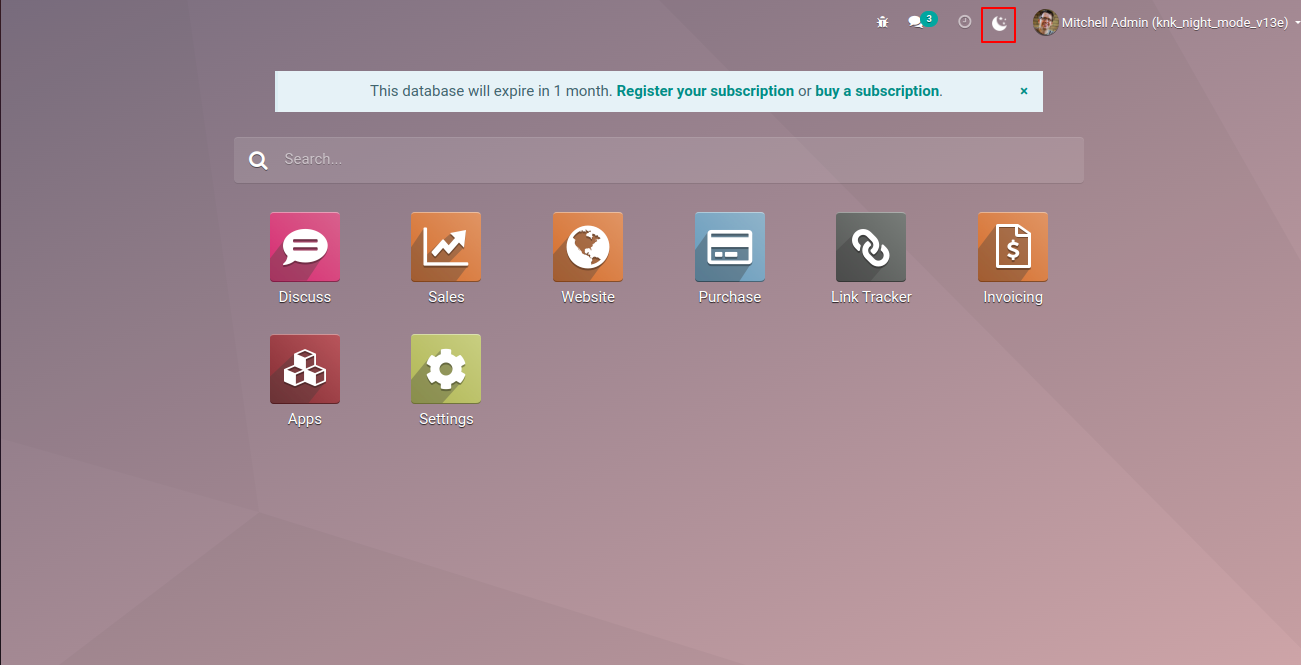Open the Discuss app
Image resolution: width=1301 pixels, height=665 pixels.
[x=305, y=247]
